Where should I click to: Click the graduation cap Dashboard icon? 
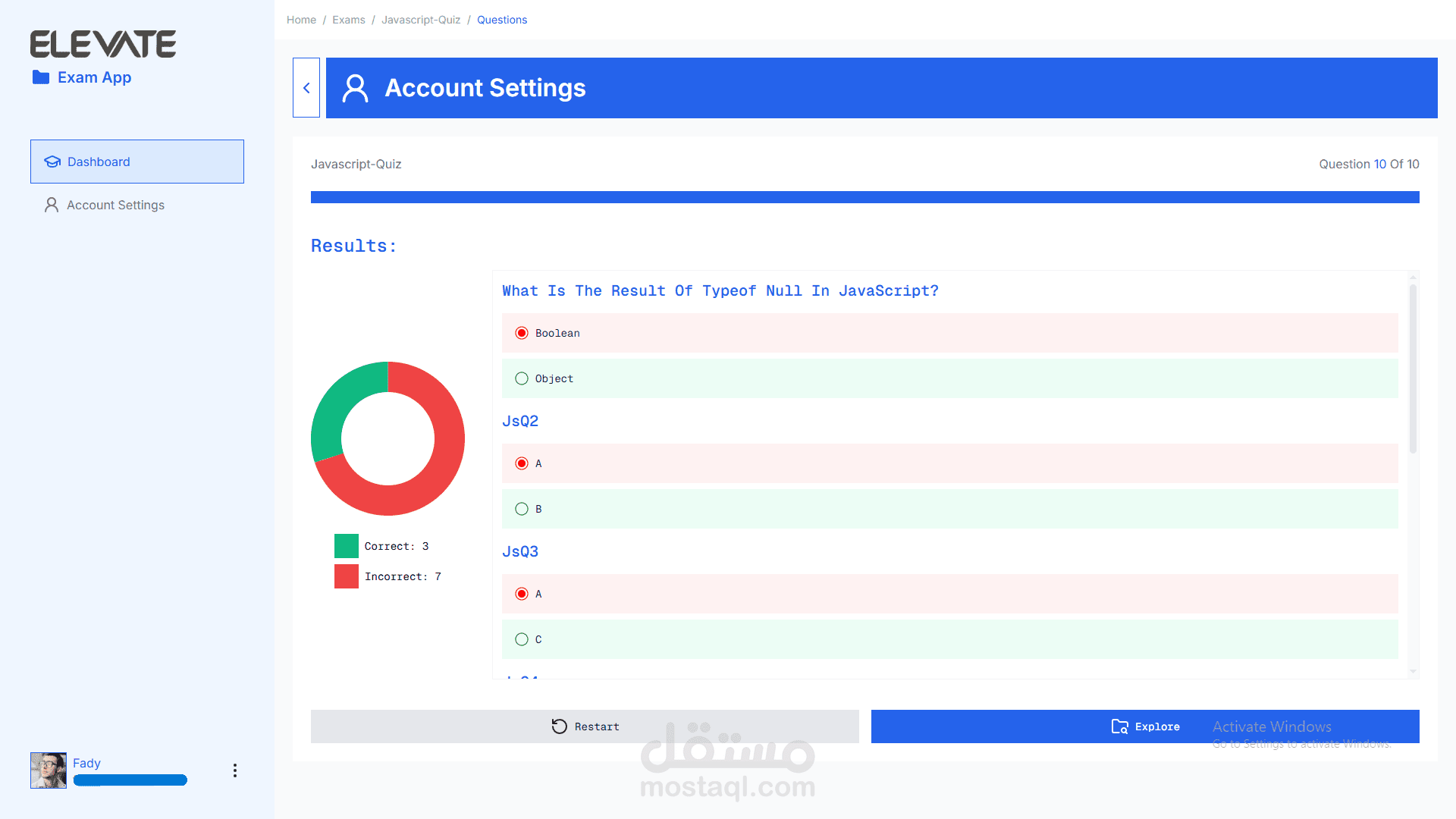pos(52,162)
